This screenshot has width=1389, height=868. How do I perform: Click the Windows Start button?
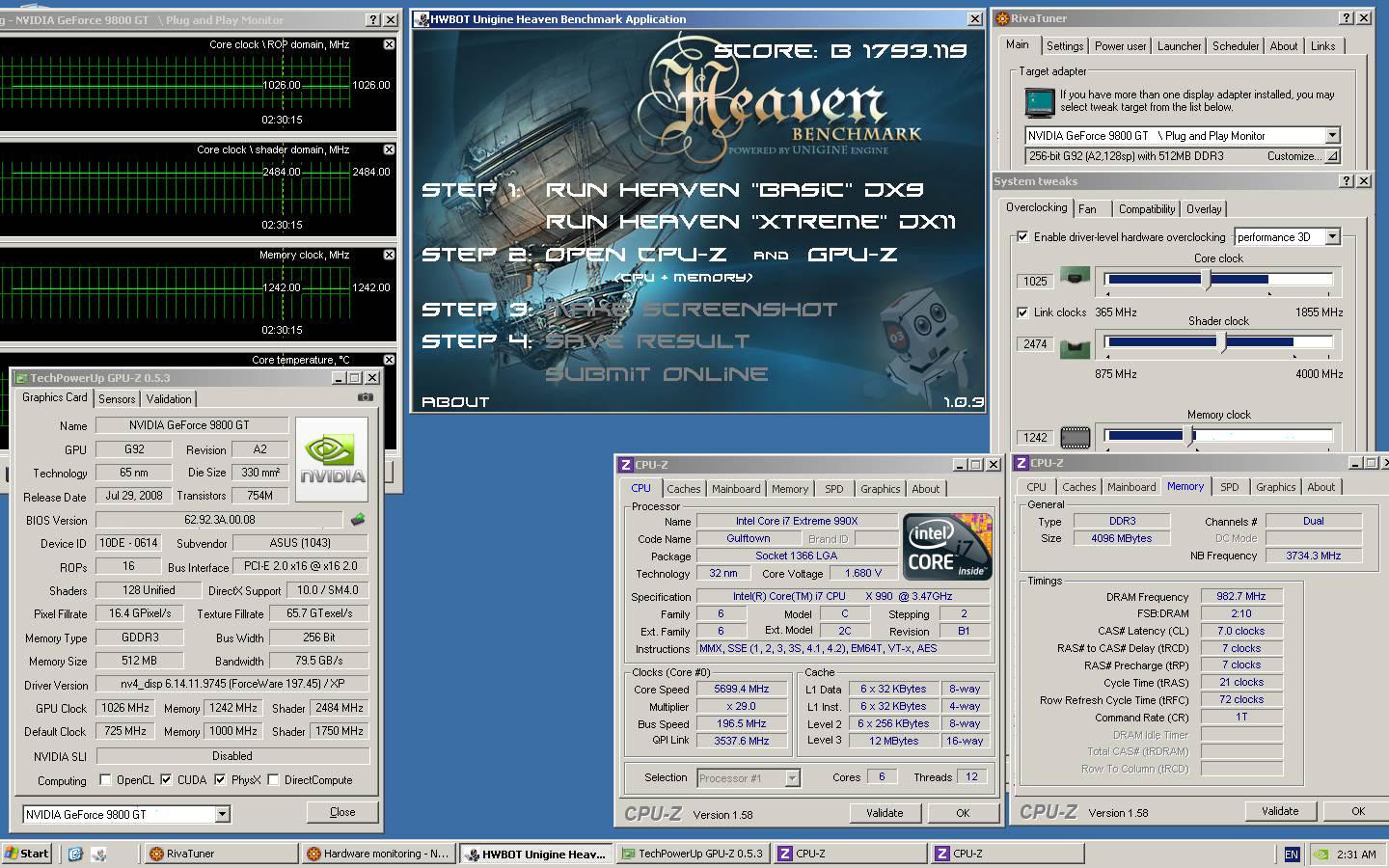[x=27, y=854]
